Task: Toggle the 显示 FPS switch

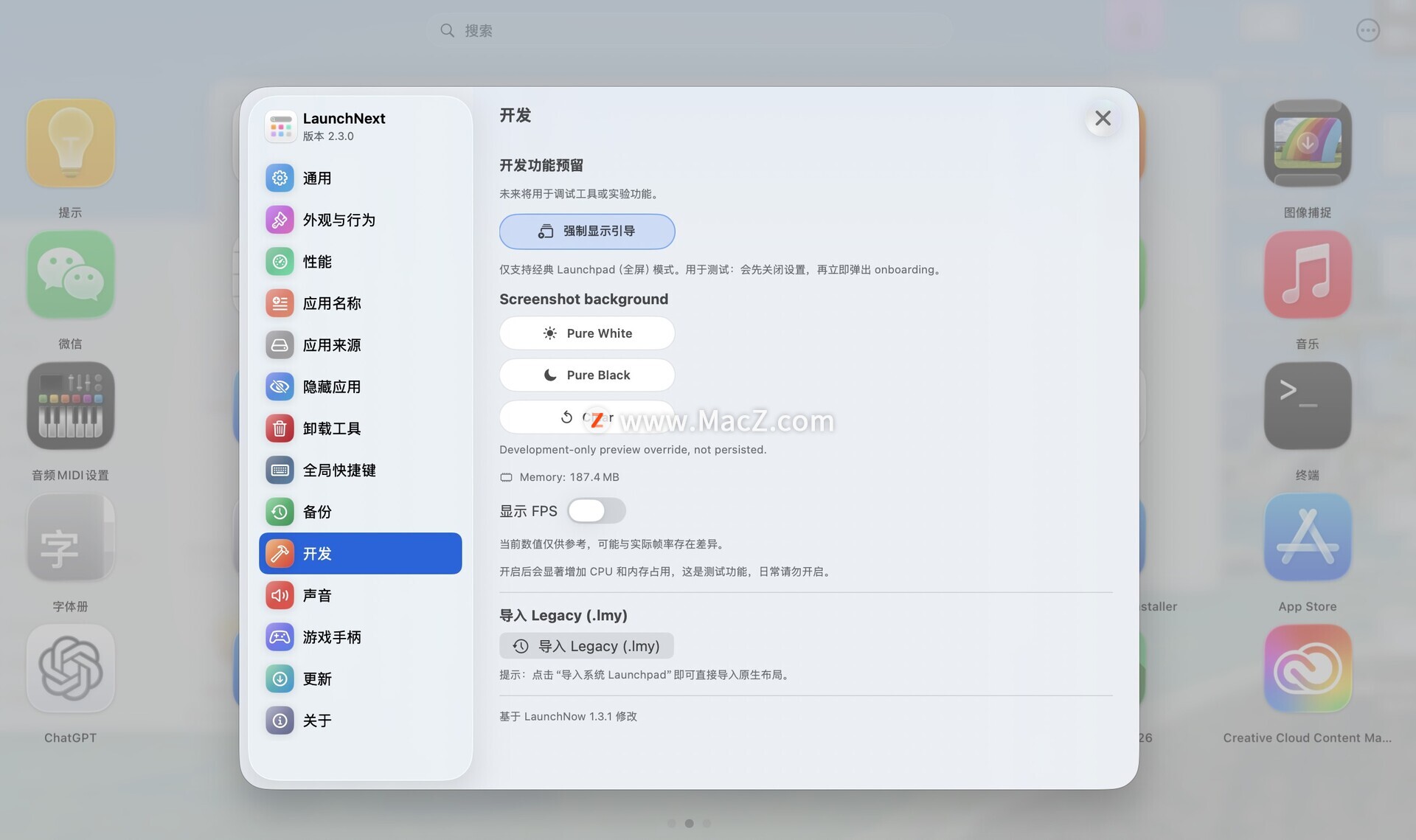Action: click(596, 510)
